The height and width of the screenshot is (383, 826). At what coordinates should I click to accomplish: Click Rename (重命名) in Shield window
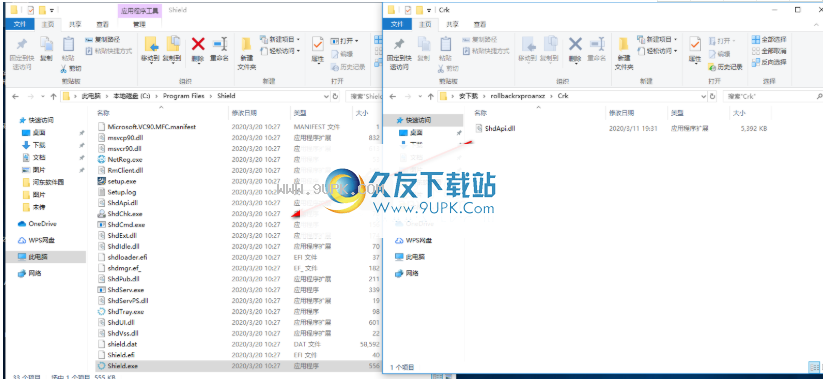pos(219,50)
